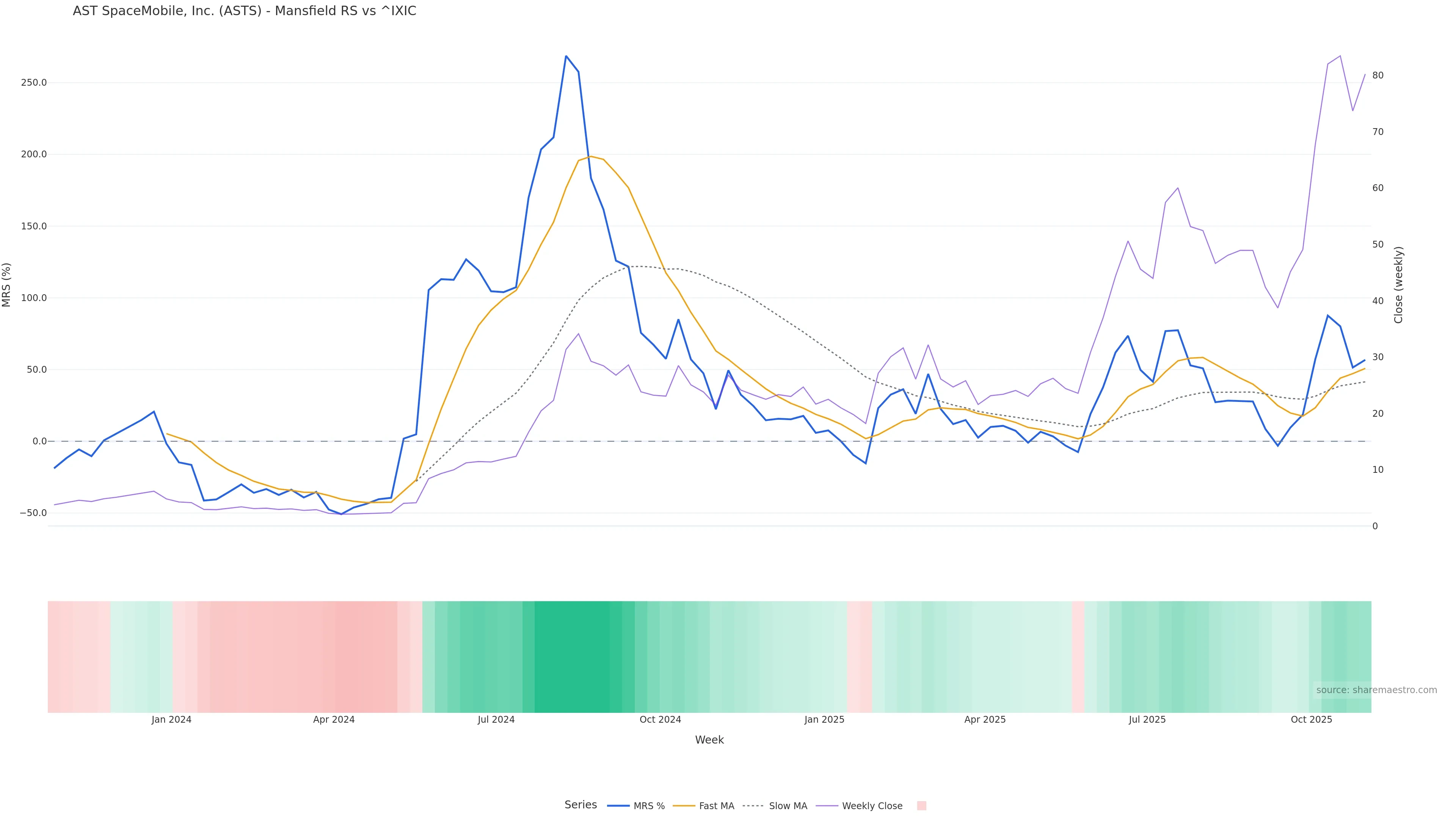Click the dotted Slow MA line sample icon
Screen dimensions: 1456x819
pos(753,806)
